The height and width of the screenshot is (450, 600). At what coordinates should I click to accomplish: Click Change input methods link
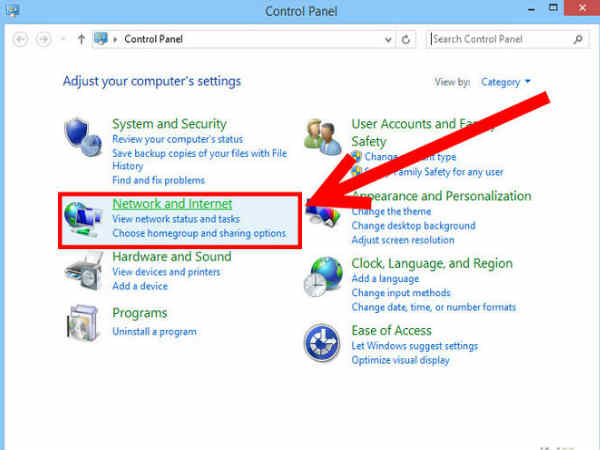401,293
